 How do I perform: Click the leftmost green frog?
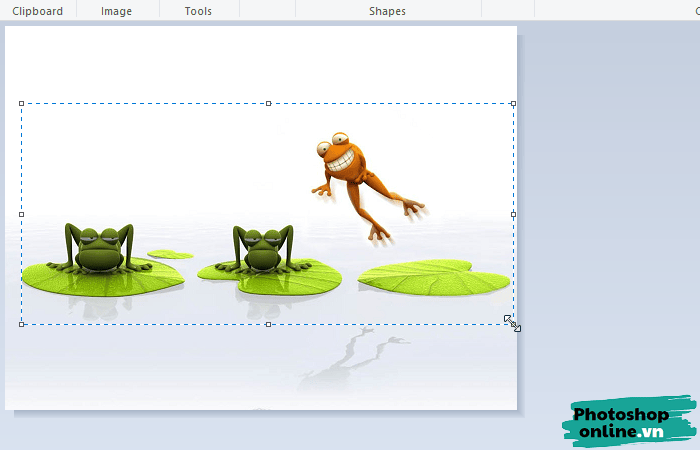pyautogui.click(x=96, y=248)
